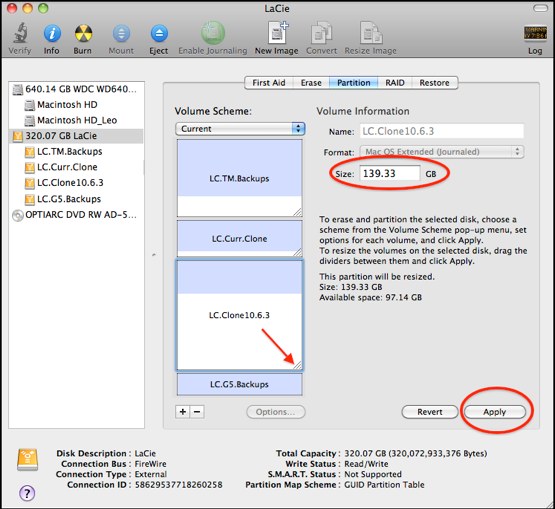
Task: Click the Size field showing 139.33
Action: tap(390, 173)
